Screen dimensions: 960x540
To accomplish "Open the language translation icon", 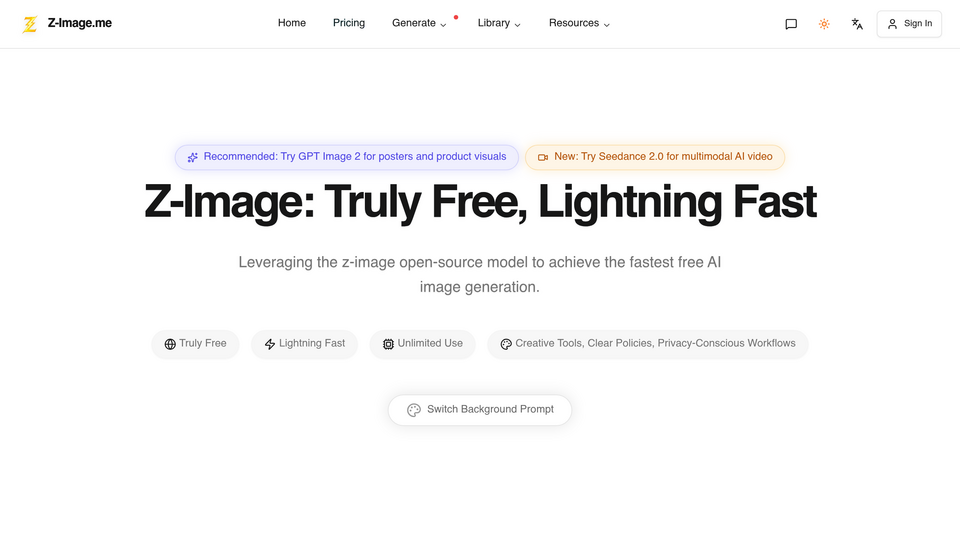I will [x=857, y=24].
